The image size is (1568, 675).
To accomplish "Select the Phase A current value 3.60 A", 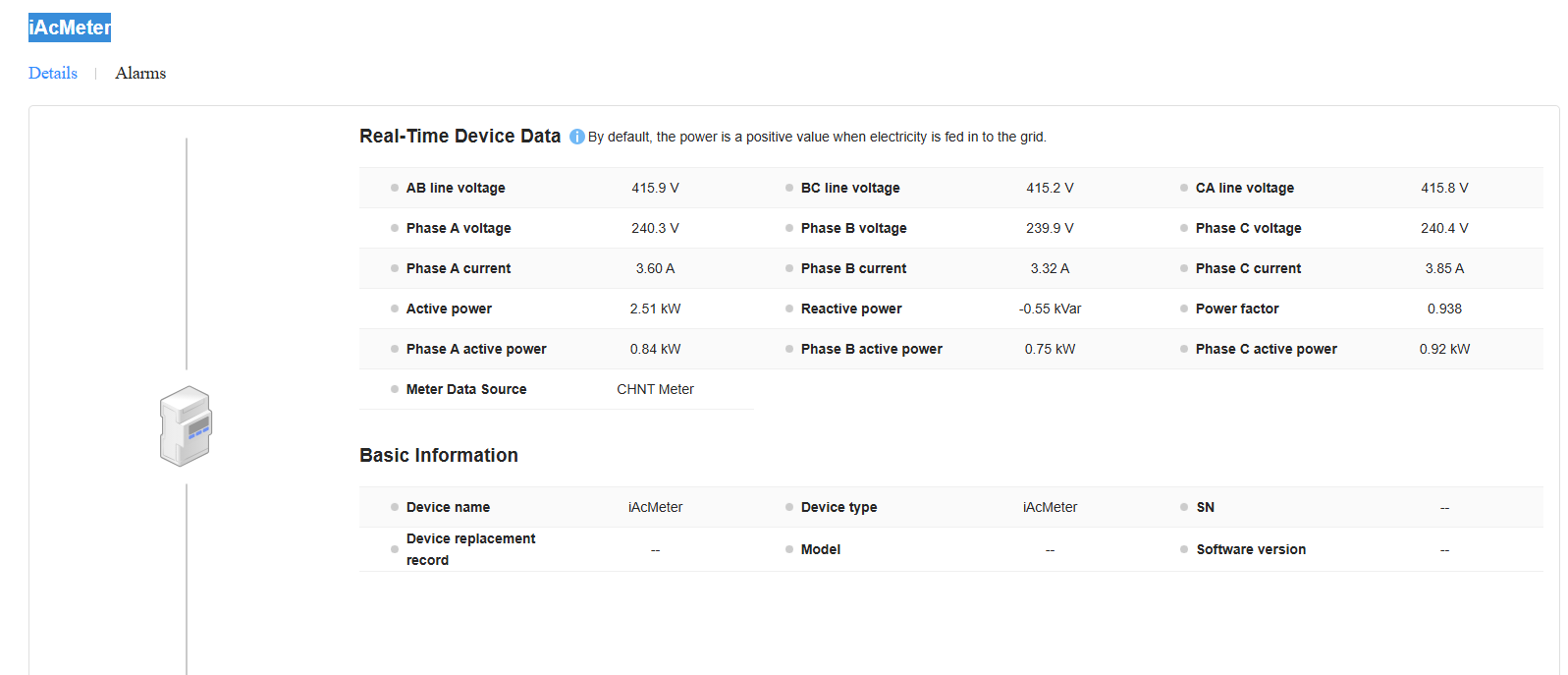I will 655,268.
